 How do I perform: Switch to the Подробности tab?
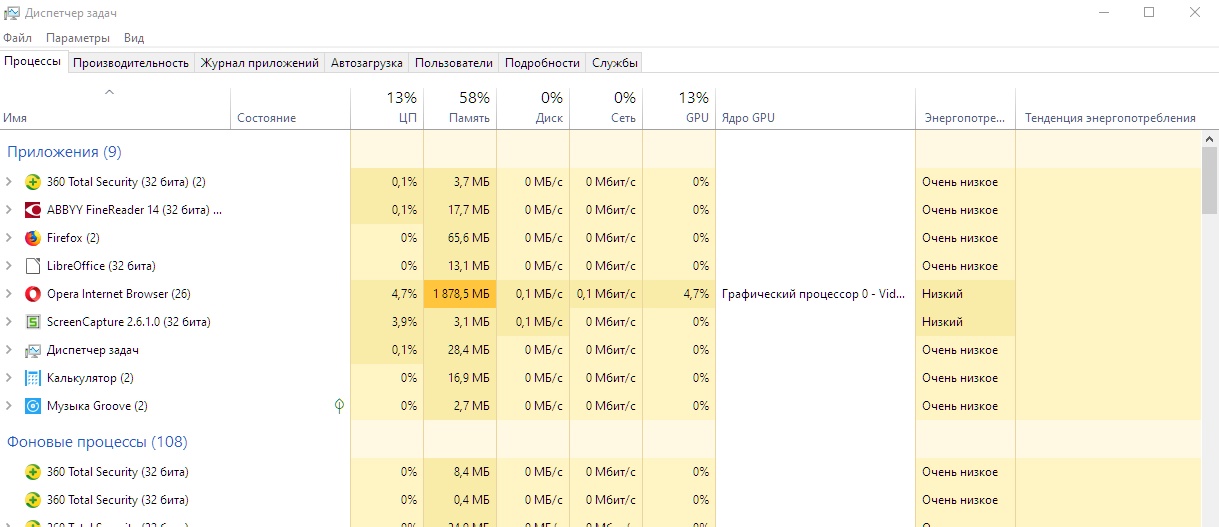click(542, 62)
